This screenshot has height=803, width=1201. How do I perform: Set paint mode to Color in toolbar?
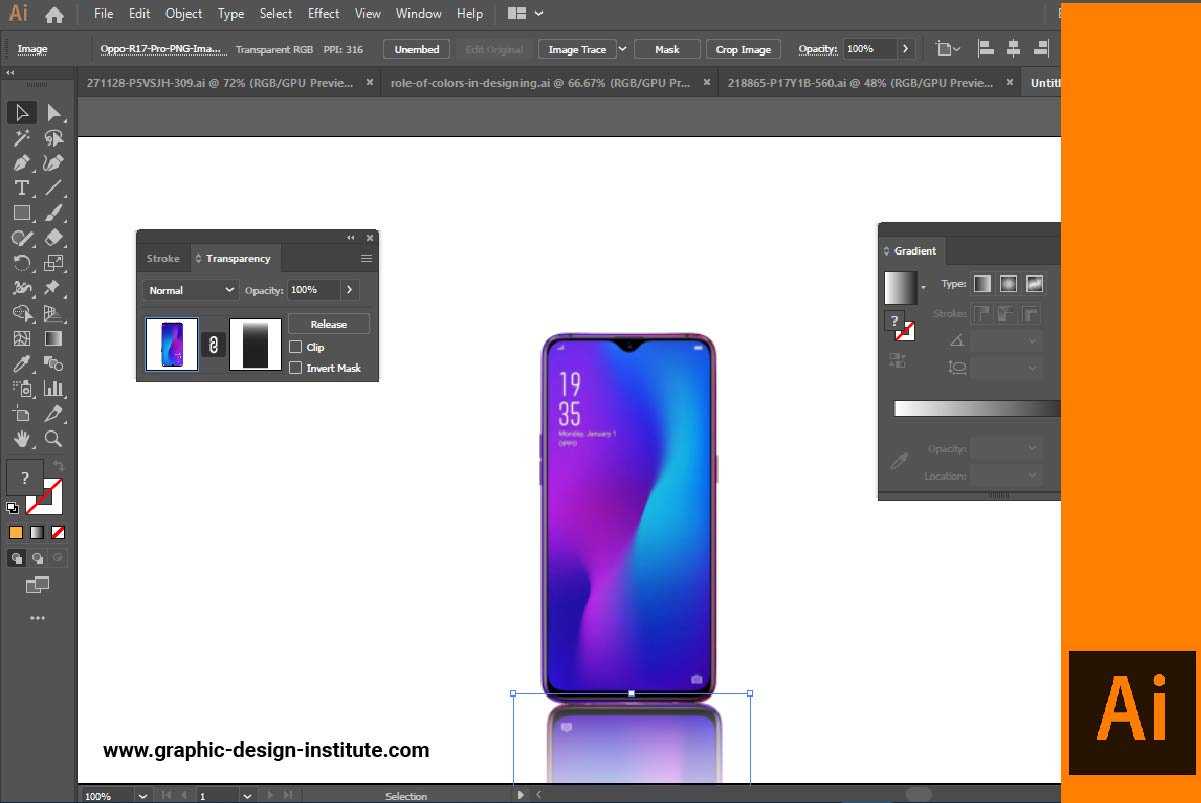point(16,532)
